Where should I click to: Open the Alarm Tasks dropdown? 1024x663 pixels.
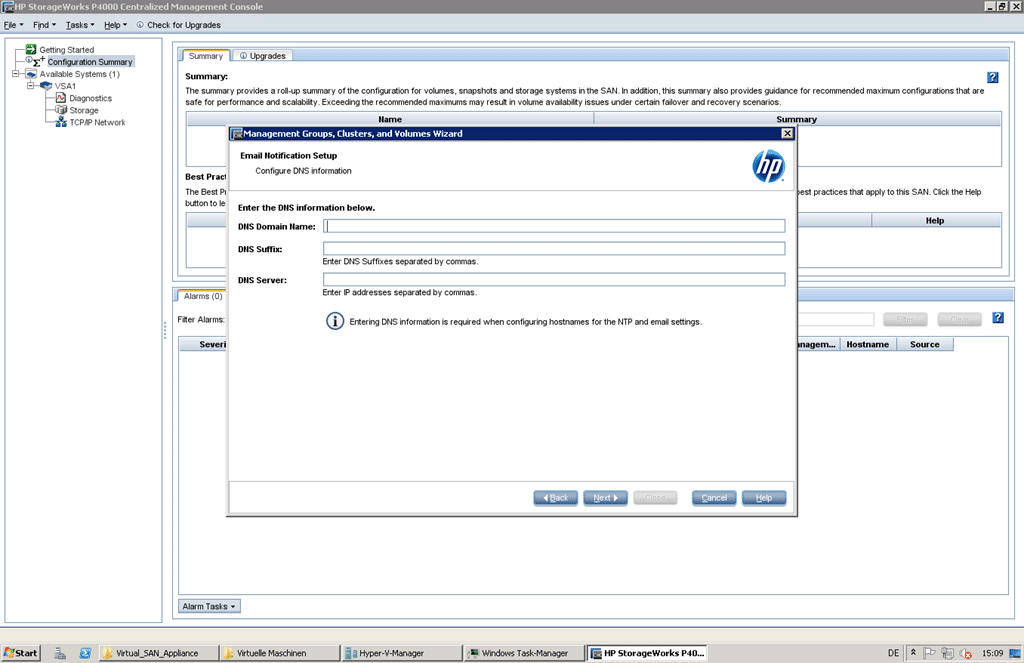(x=209, y=606)
